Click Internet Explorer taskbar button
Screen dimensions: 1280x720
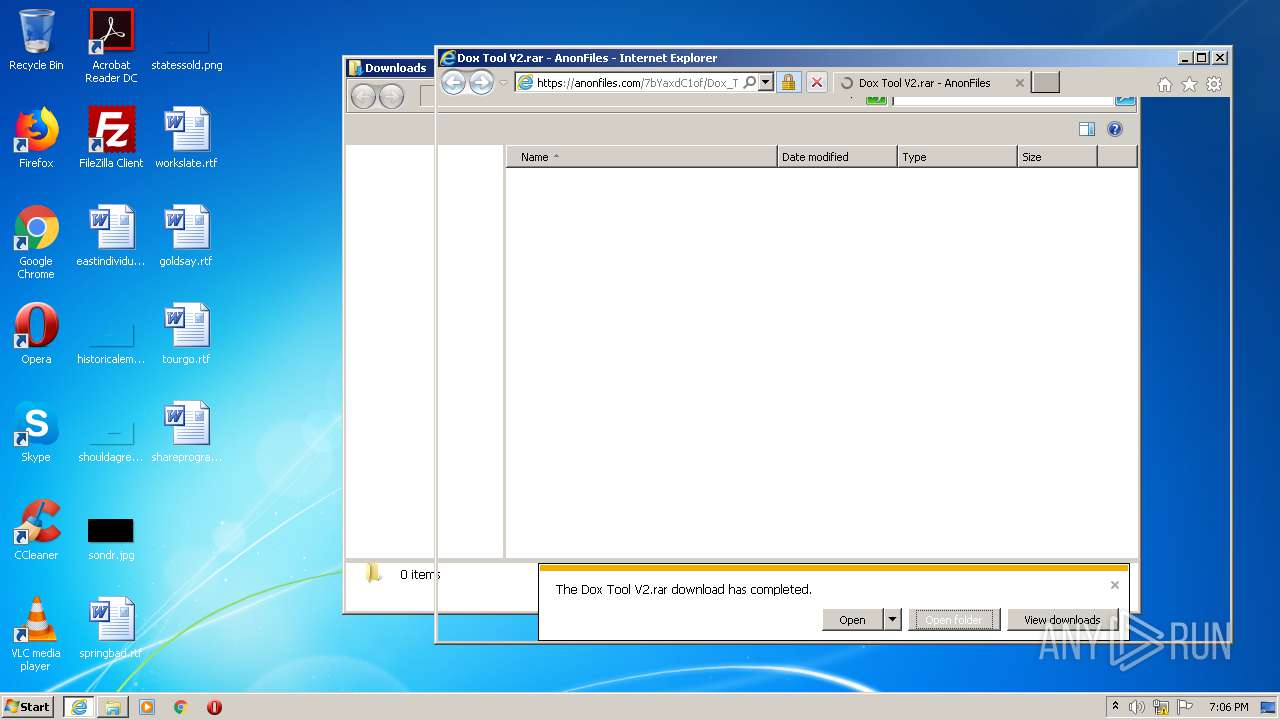click(79, 706)
